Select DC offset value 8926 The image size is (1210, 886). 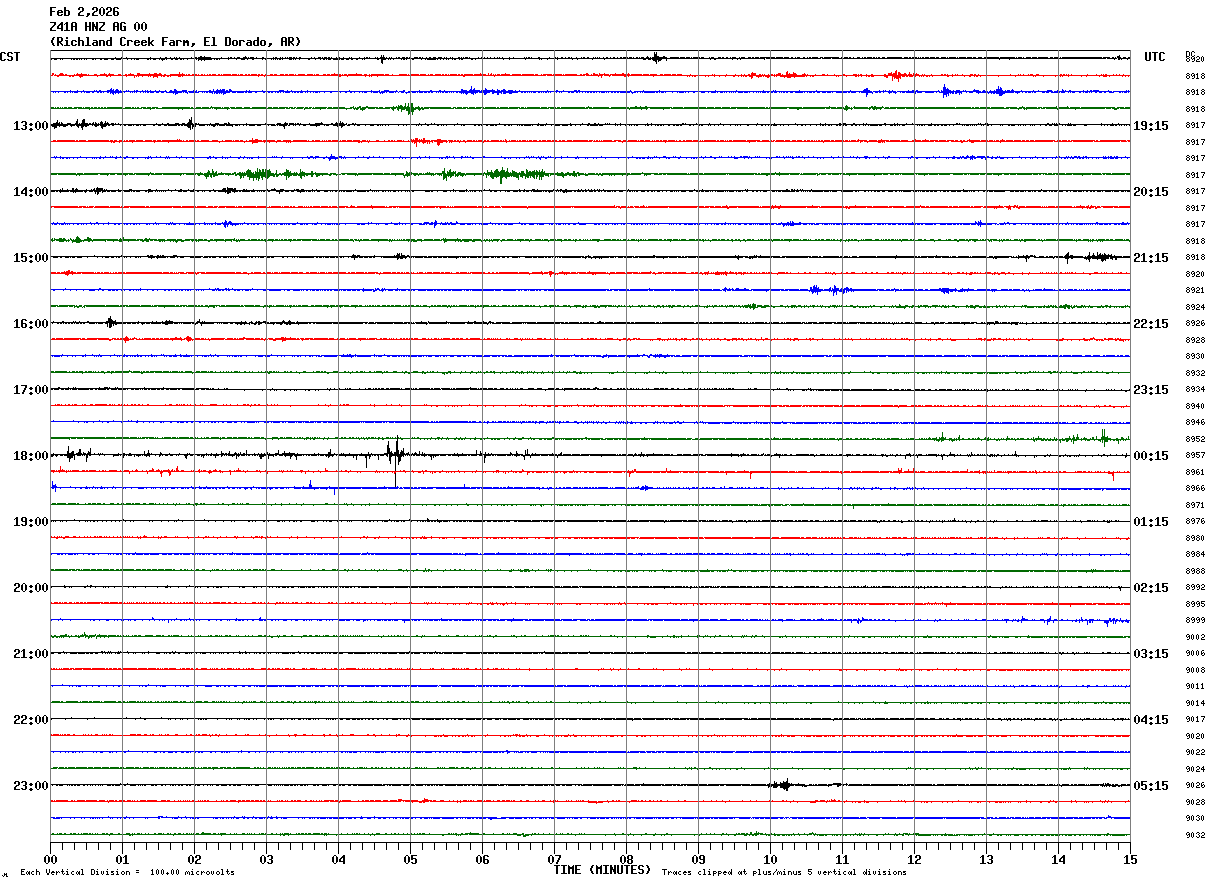[1195, 324]
